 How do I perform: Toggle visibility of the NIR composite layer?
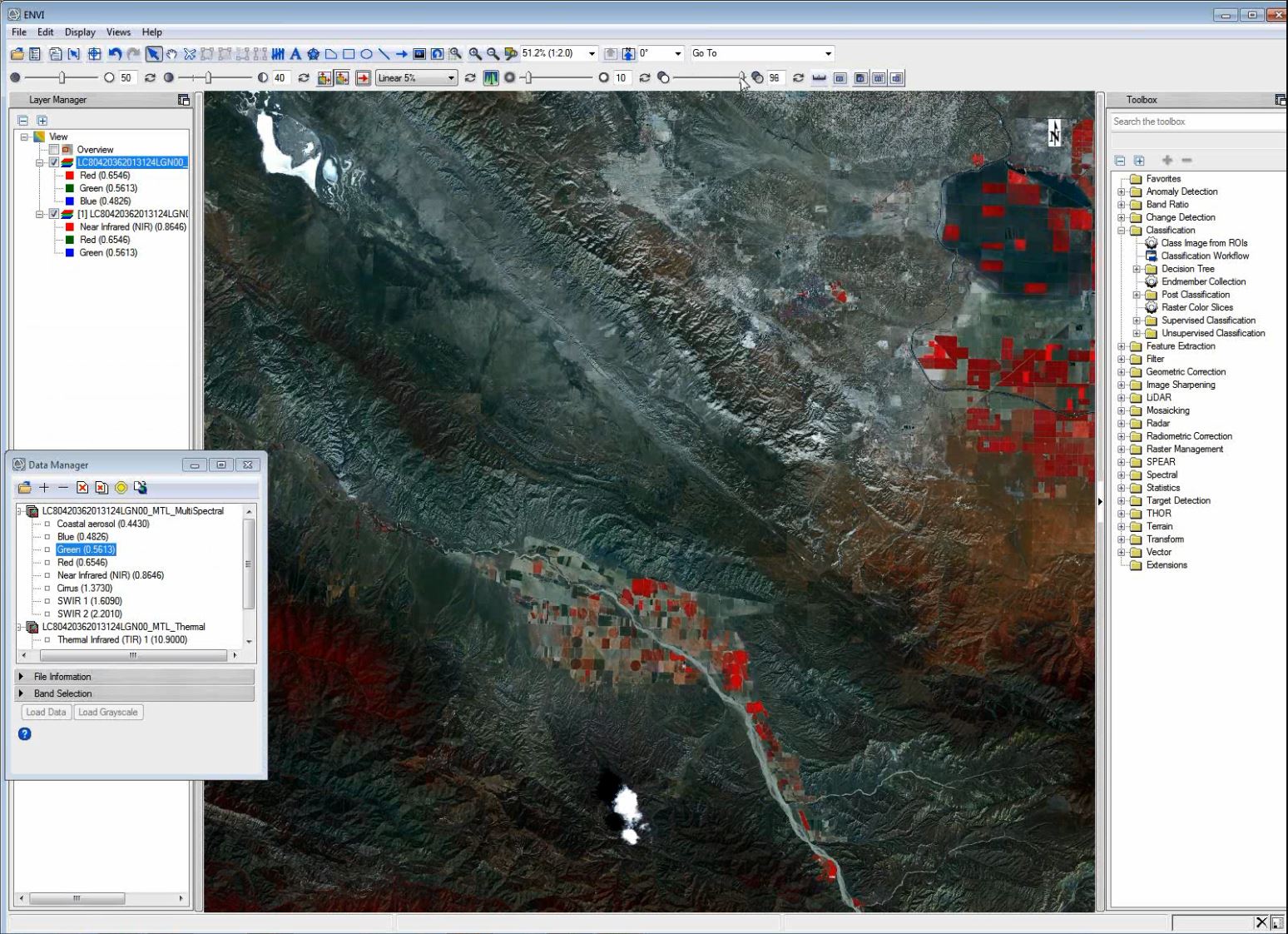point(53,214)
